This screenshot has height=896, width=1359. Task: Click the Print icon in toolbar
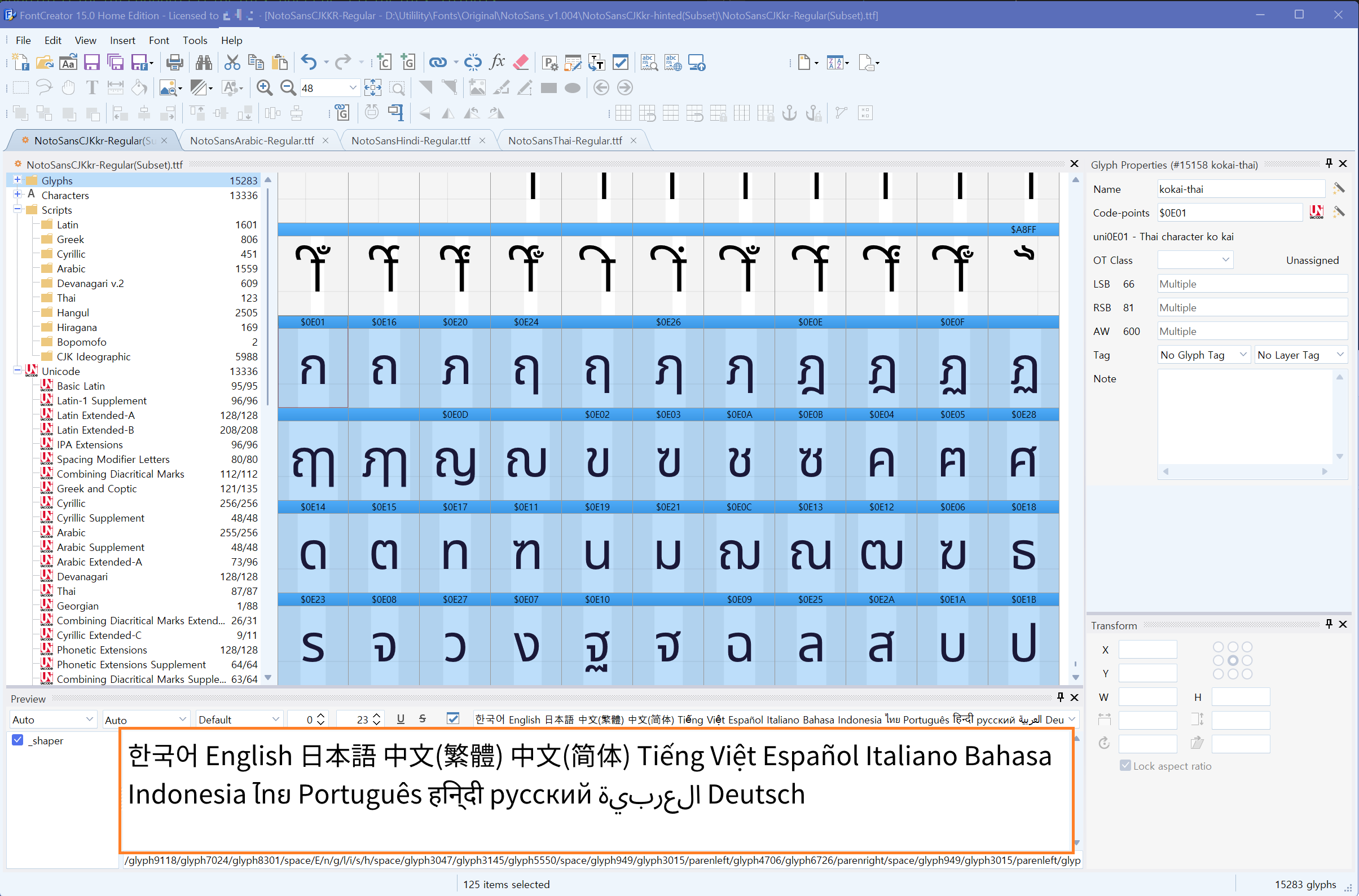174,62
